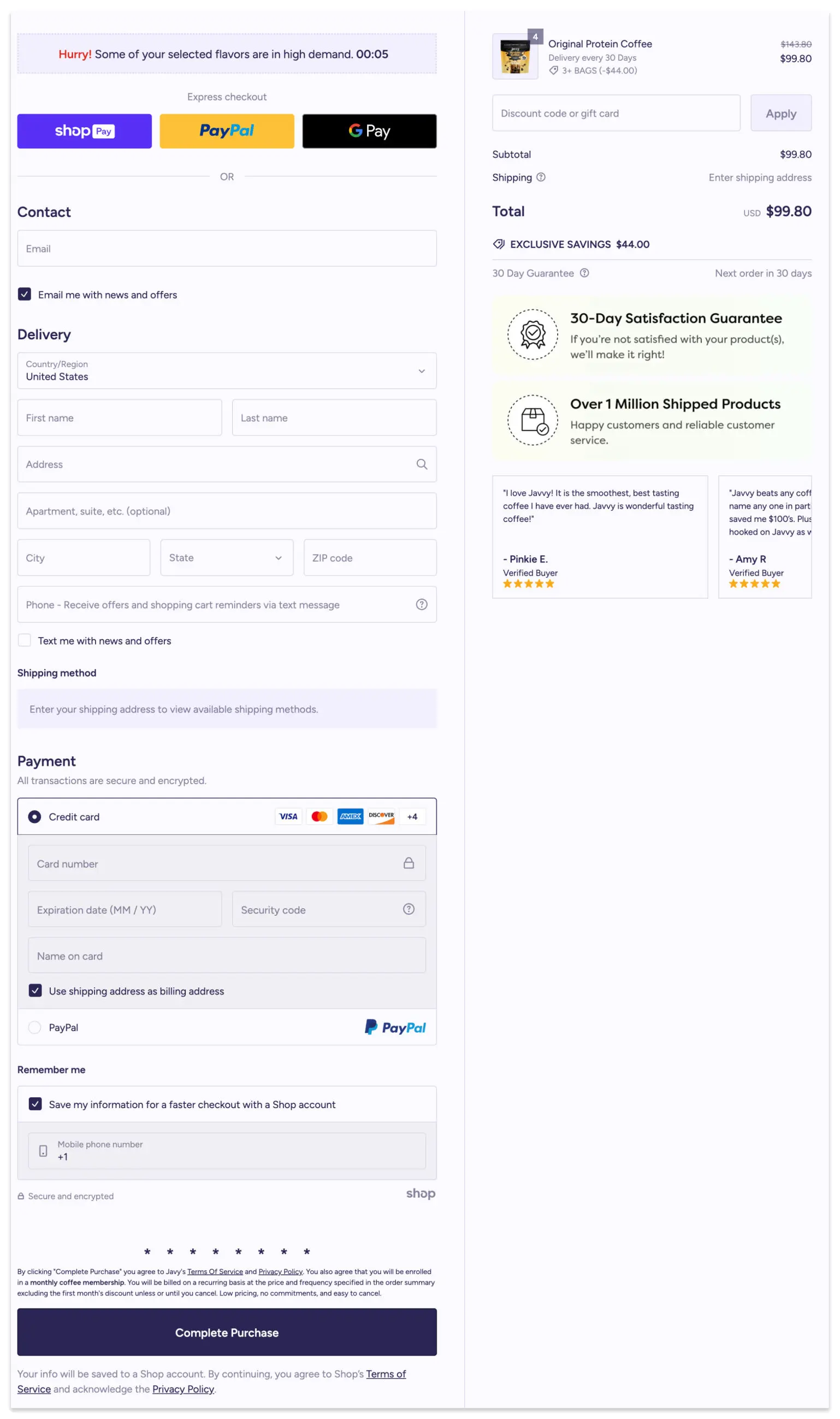Click the Email input field
The image size is (840, 1419).
[x=227, y=248]
